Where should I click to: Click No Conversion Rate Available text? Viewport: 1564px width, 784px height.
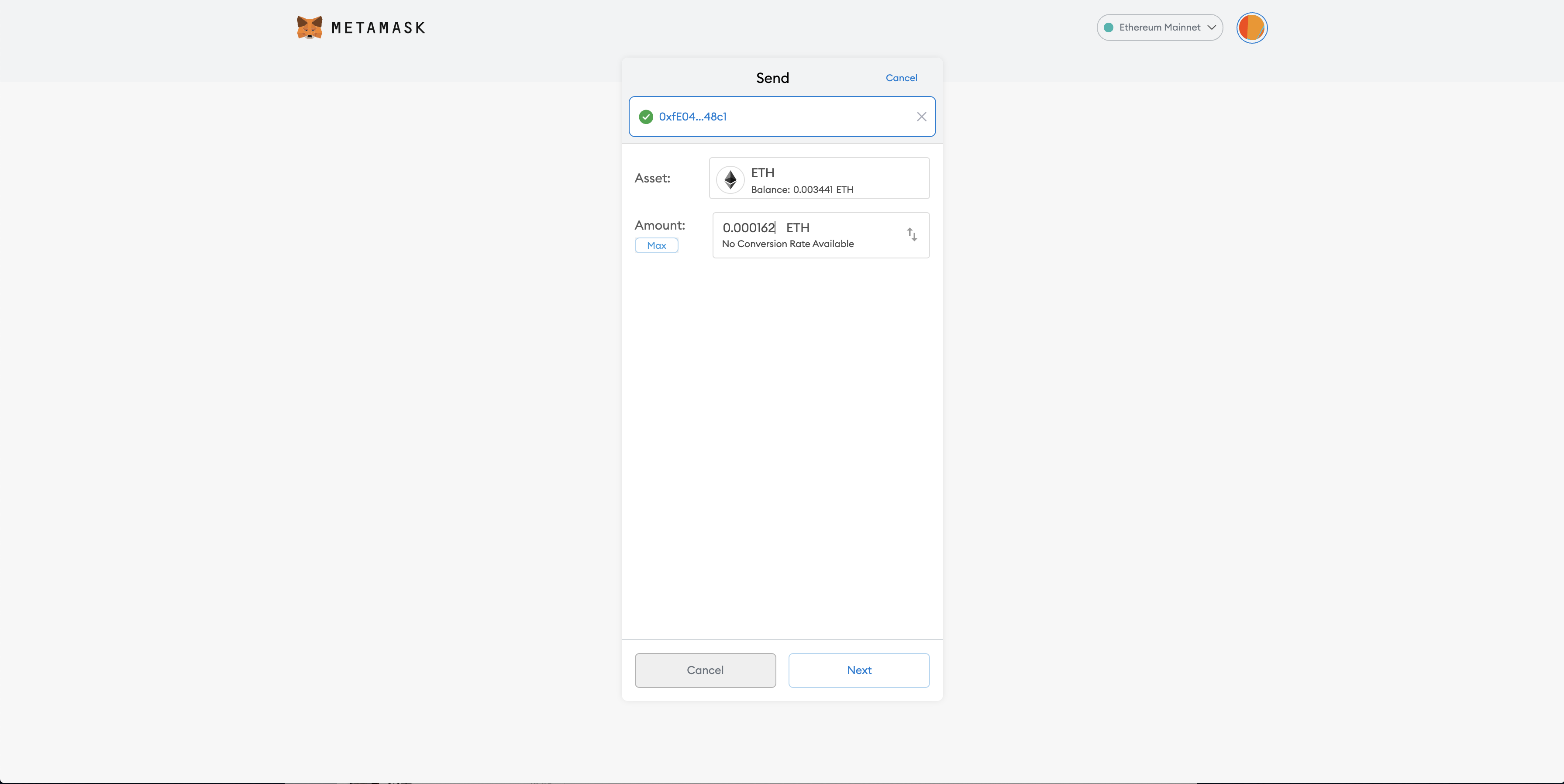point(788,244)
